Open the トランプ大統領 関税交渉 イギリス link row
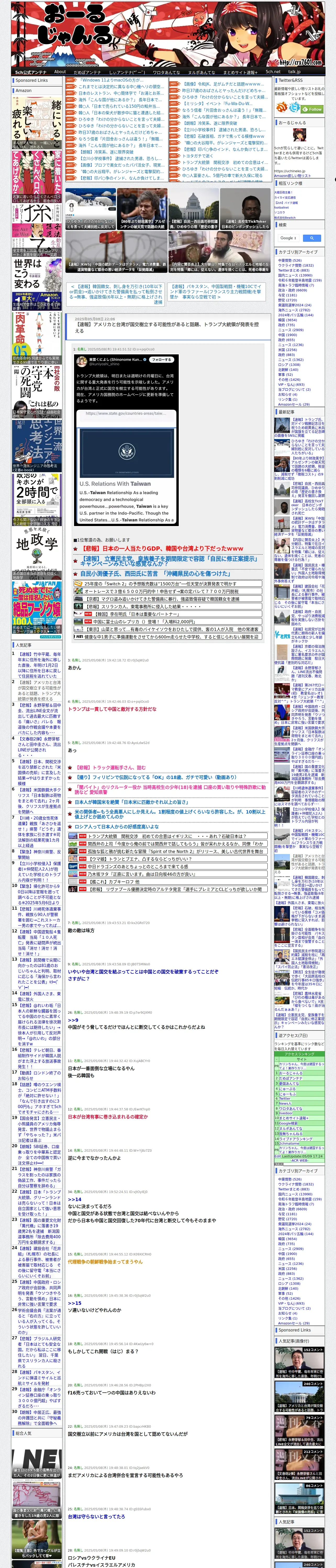336x1568 pixels. (168, 836)
